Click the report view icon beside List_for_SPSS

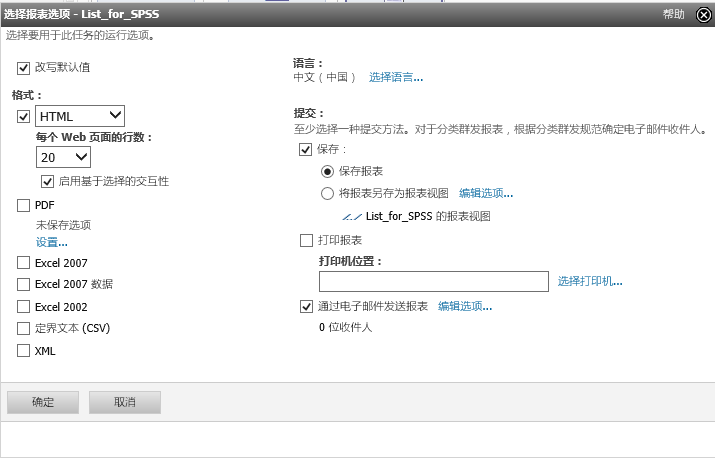(352, 217)
